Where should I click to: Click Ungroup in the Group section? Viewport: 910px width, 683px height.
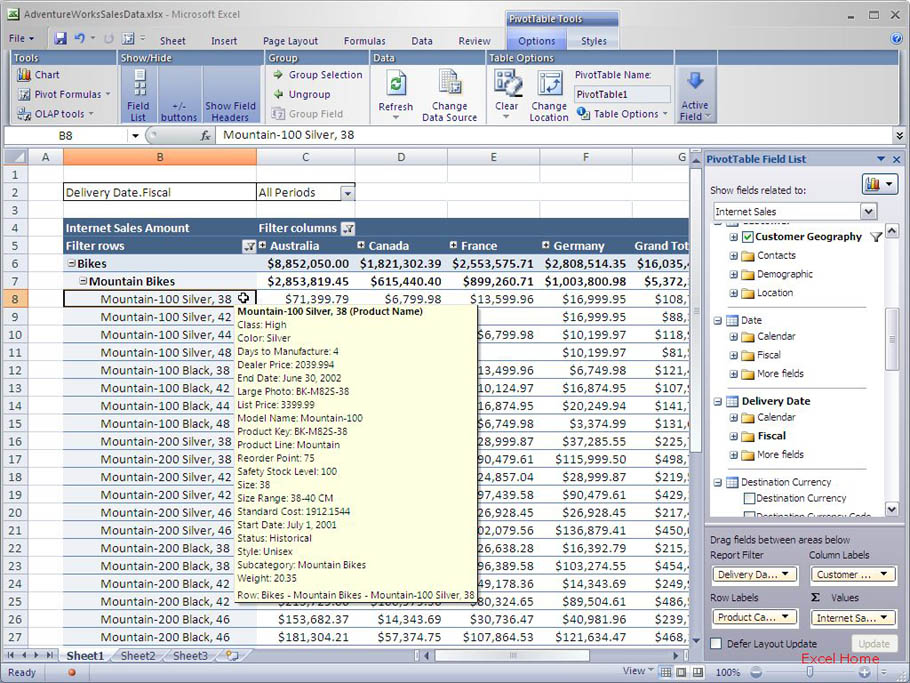(x=302, y=94)
